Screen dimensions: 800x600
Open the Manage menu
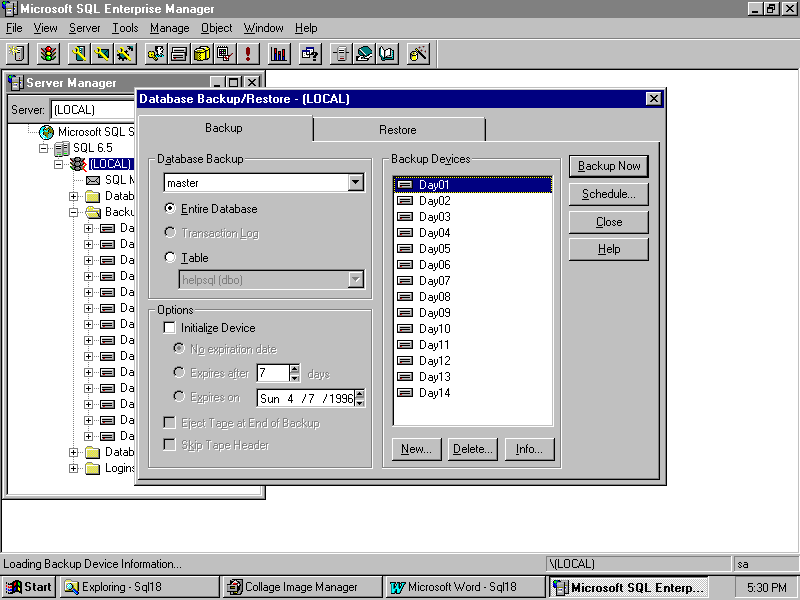click(169, 28)
